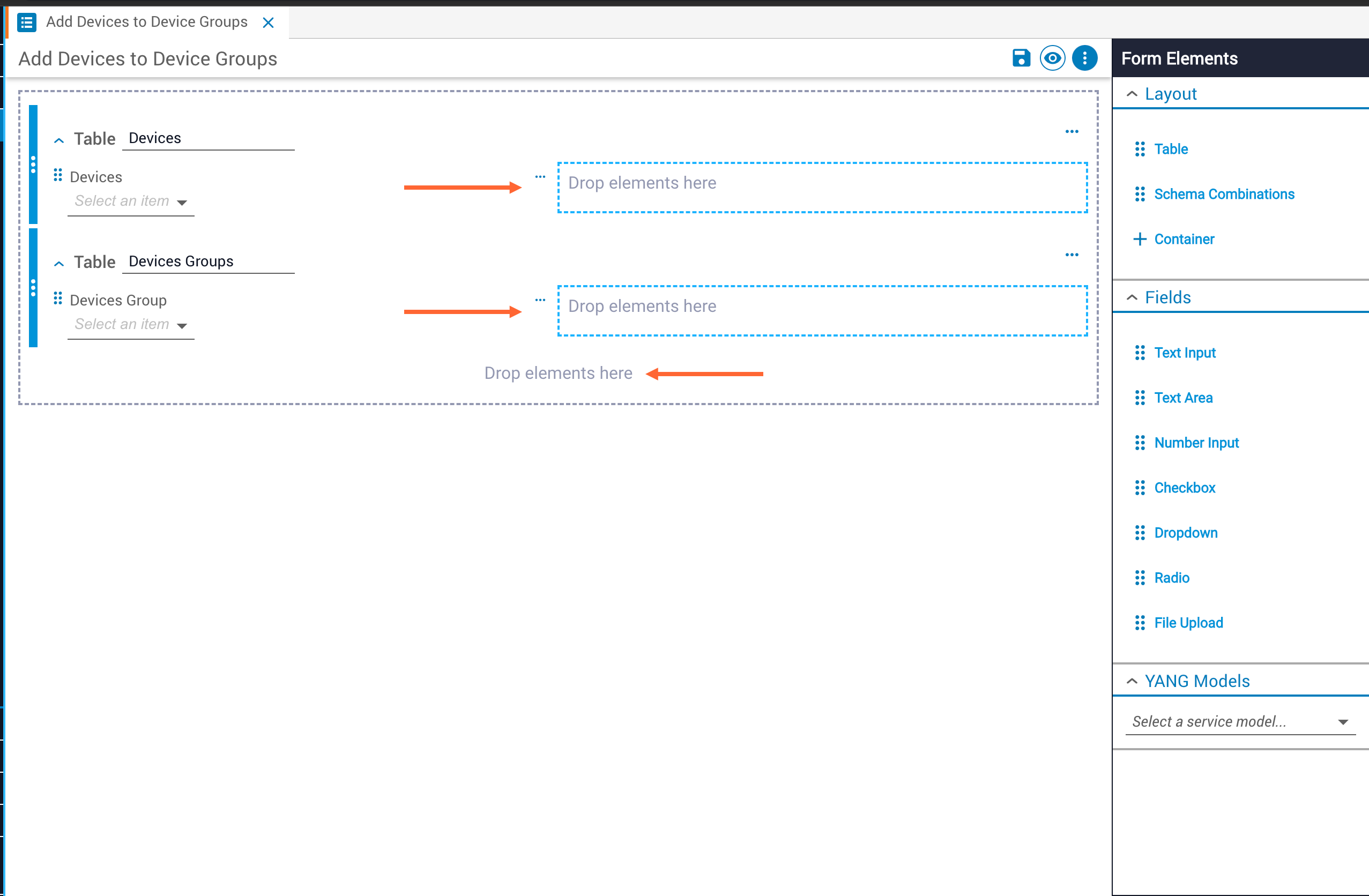Select the Radio field element
This screenshot has width=1369, height=896.
pos(1171,578)
